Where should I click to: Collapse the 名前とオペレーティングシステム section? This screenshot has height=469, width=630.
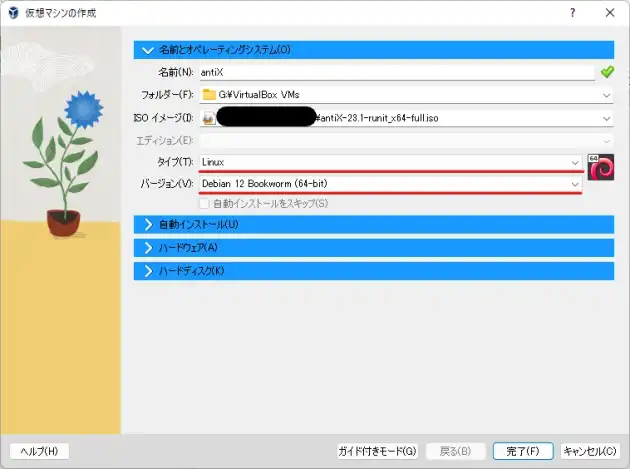click(x=149, y=49)
